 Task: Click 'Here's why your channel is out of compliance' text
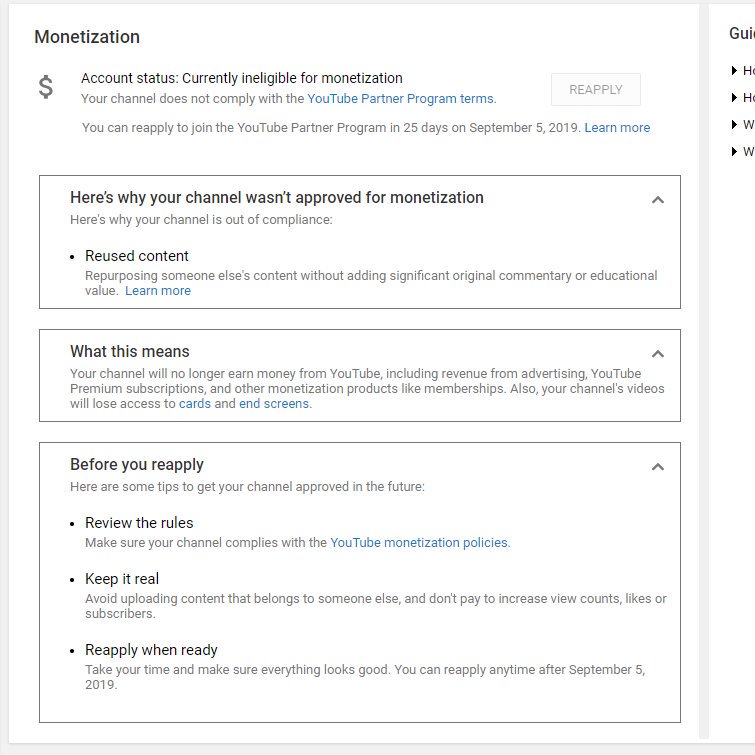coord(201,220)
